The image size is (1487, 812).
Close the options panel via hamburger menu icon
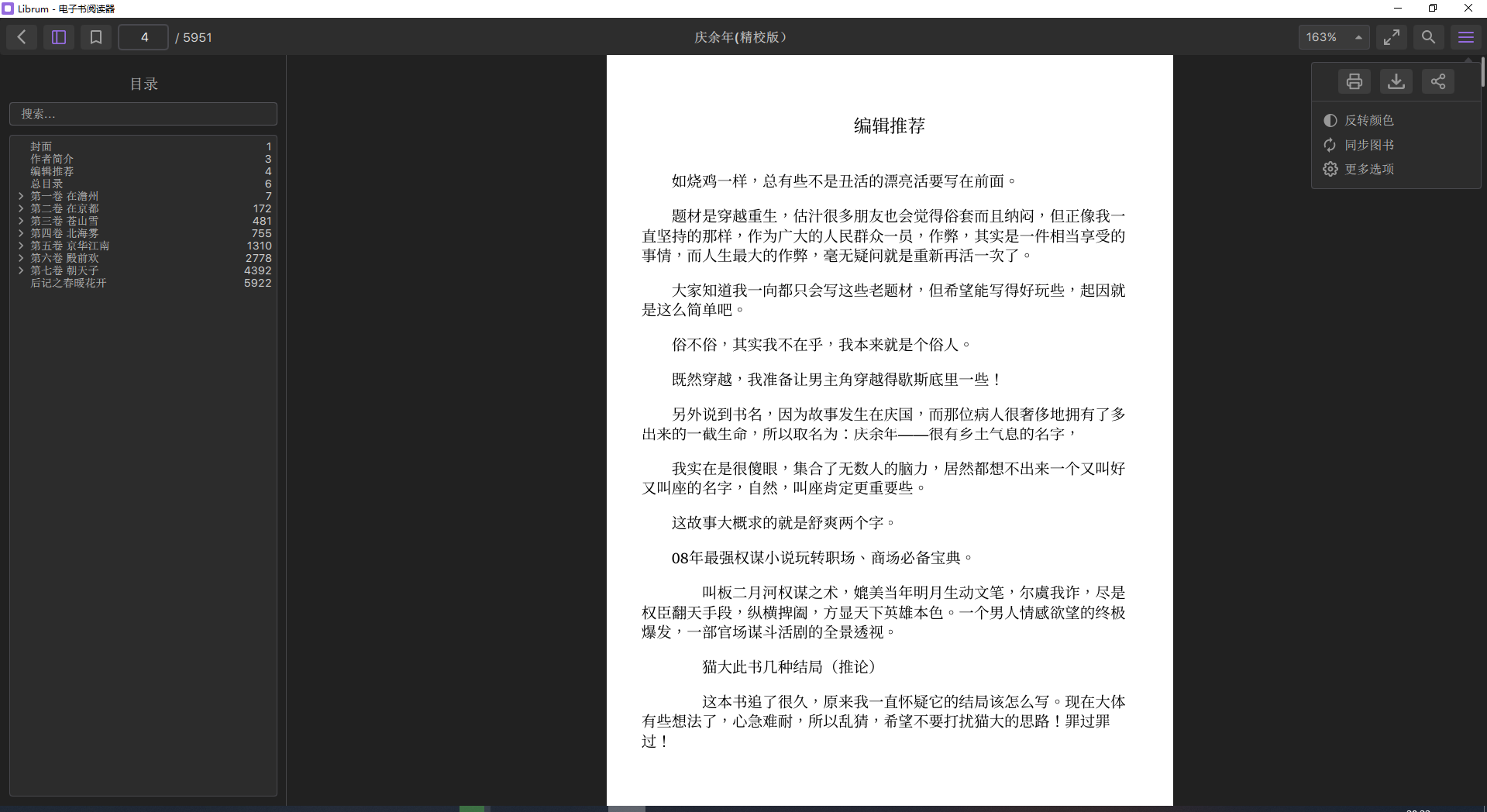pos(1465,36)
